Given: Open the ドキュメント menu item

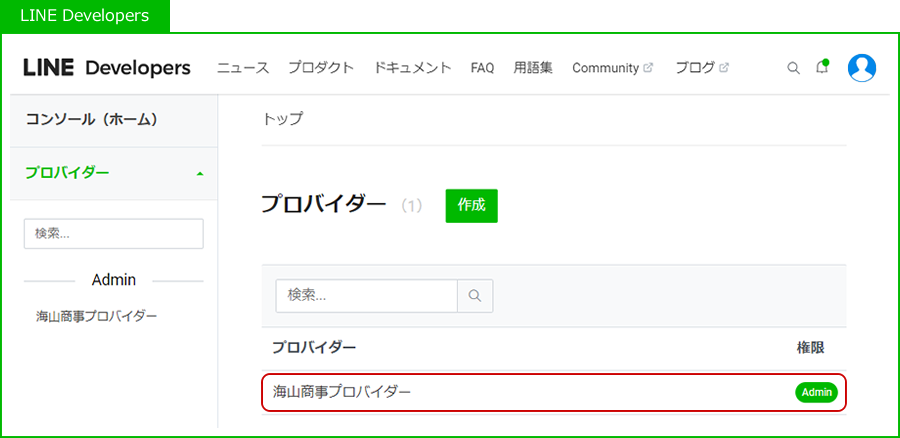Looking at the screenshot, I should [x=413, y=68].
